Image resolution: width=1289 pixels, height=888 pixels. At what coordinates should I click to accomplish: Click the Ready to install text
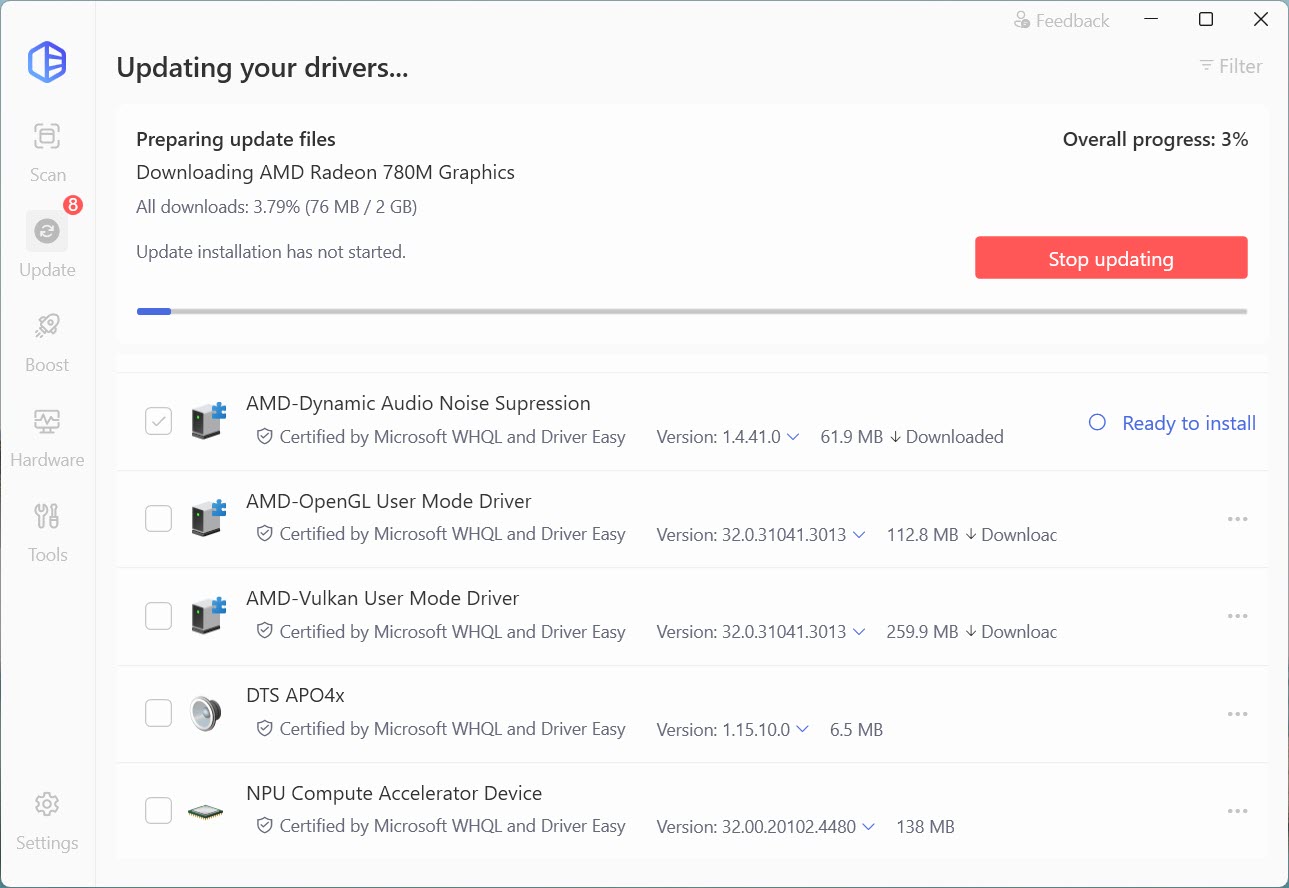coord(1189,423)
